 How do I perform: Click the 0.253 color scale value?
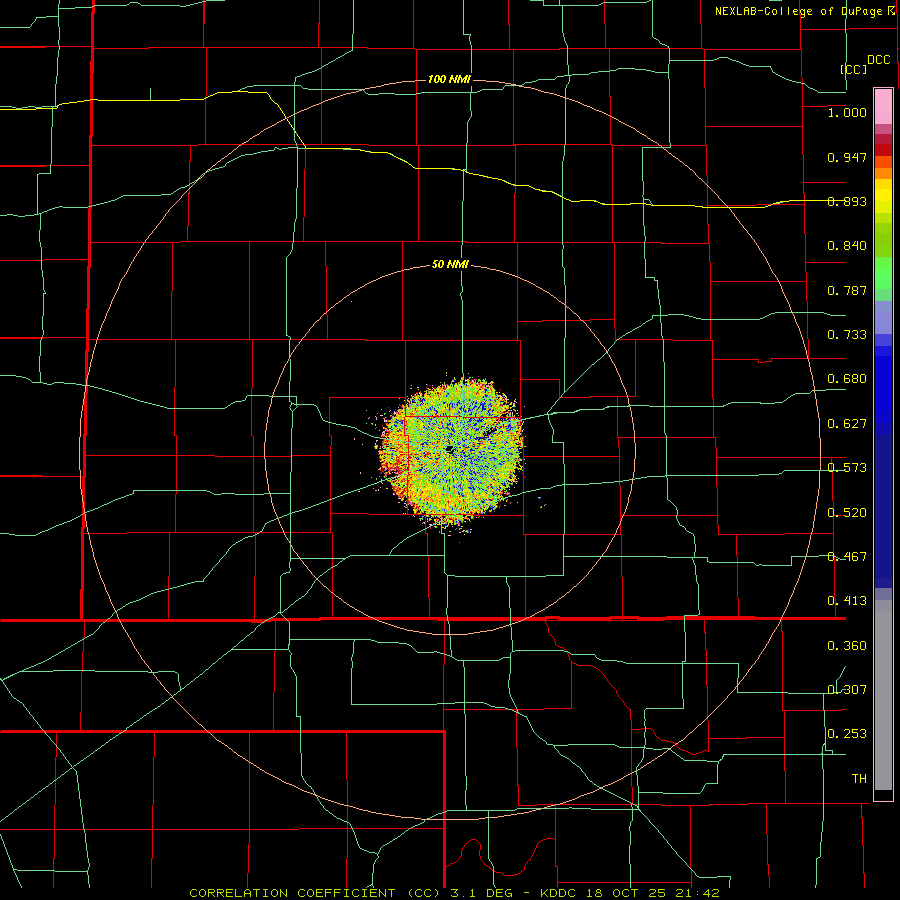(847, 734)
